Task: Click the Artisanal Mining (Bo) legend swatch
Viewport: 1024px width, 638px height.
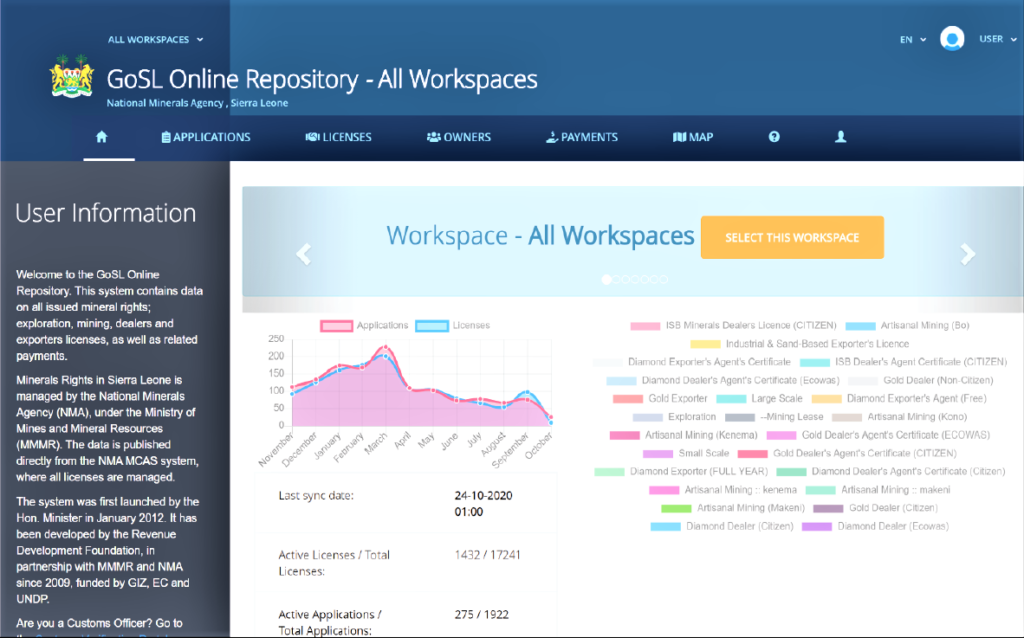Action: pyautogui.click(x=860, y=326)
